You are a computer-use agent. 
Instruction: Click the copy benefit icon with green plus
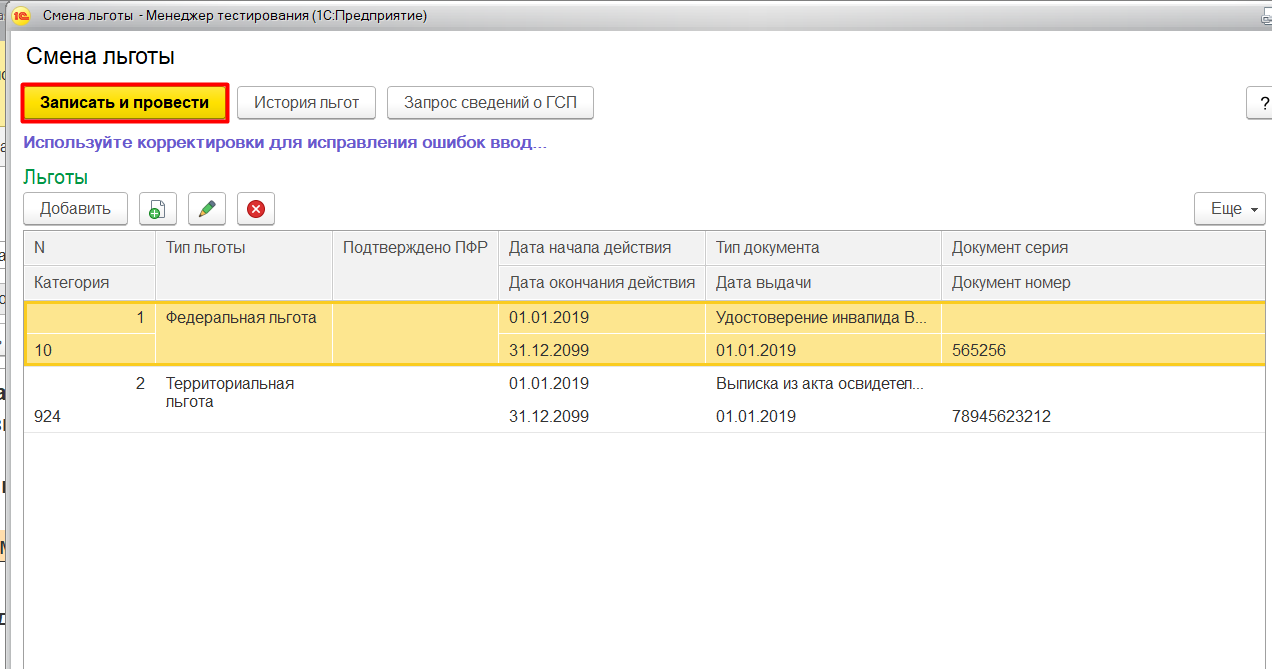pos(157,209)
